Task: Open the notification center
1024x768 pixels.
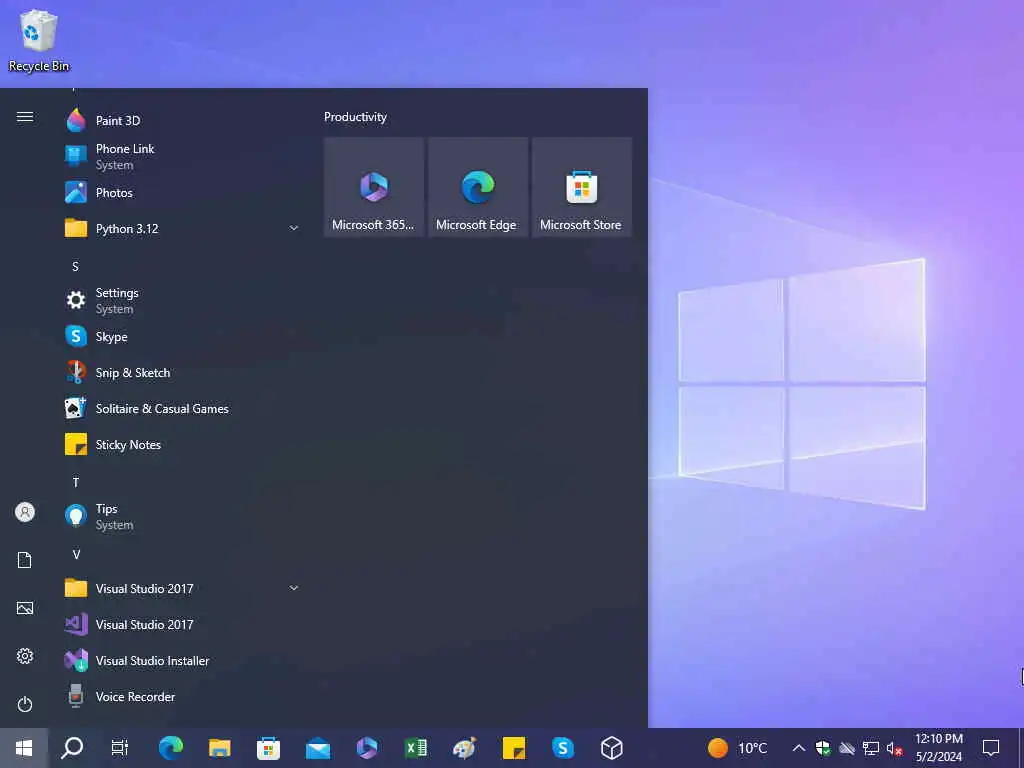Action: pos(991,748)
